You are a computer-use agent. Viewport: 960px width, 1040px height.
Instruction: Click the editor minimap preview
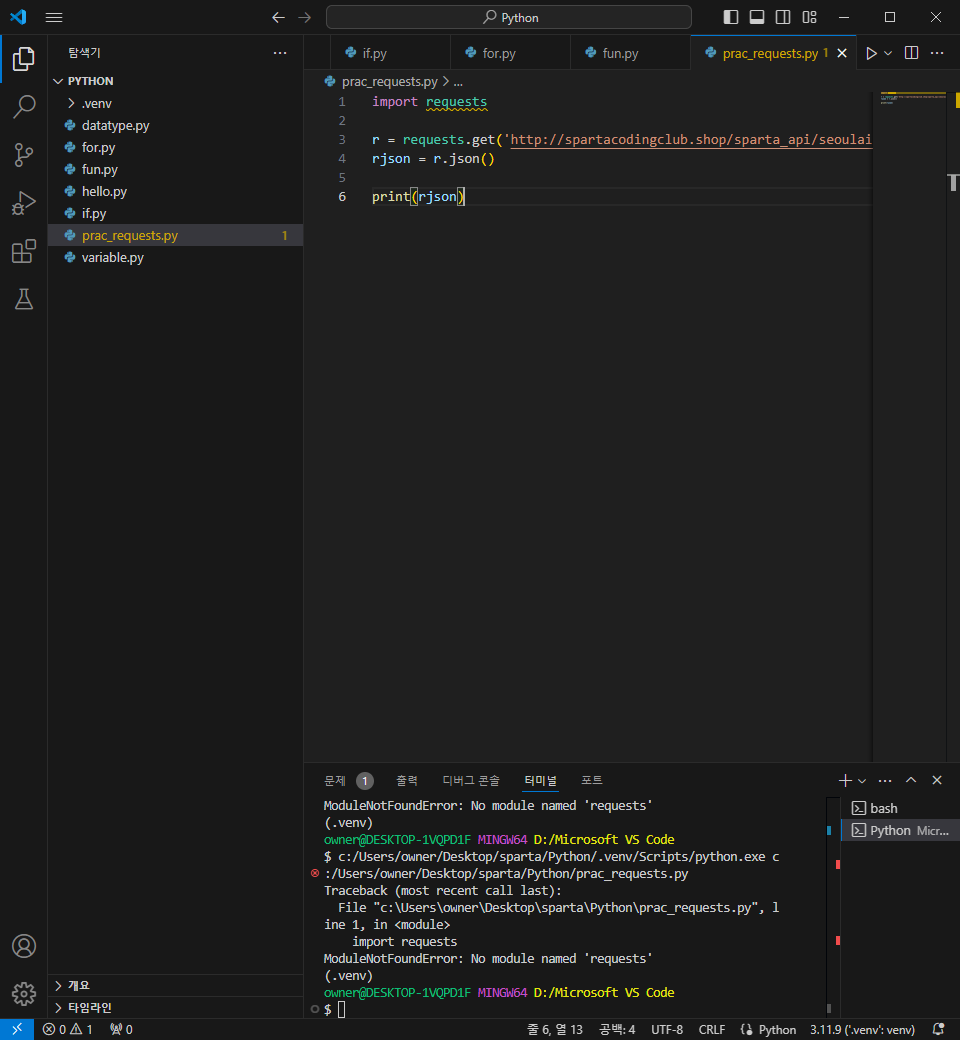(913, 98)
